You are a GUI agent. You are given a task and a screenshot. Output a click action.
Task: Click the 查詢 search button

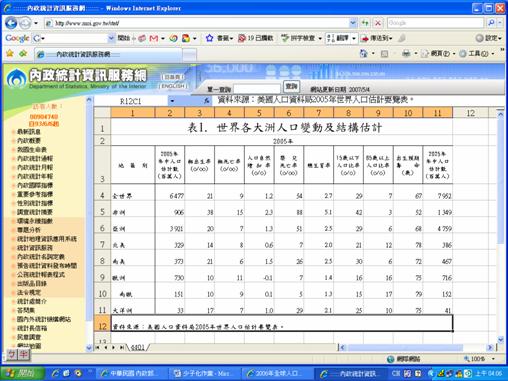(x=291, y=87)
